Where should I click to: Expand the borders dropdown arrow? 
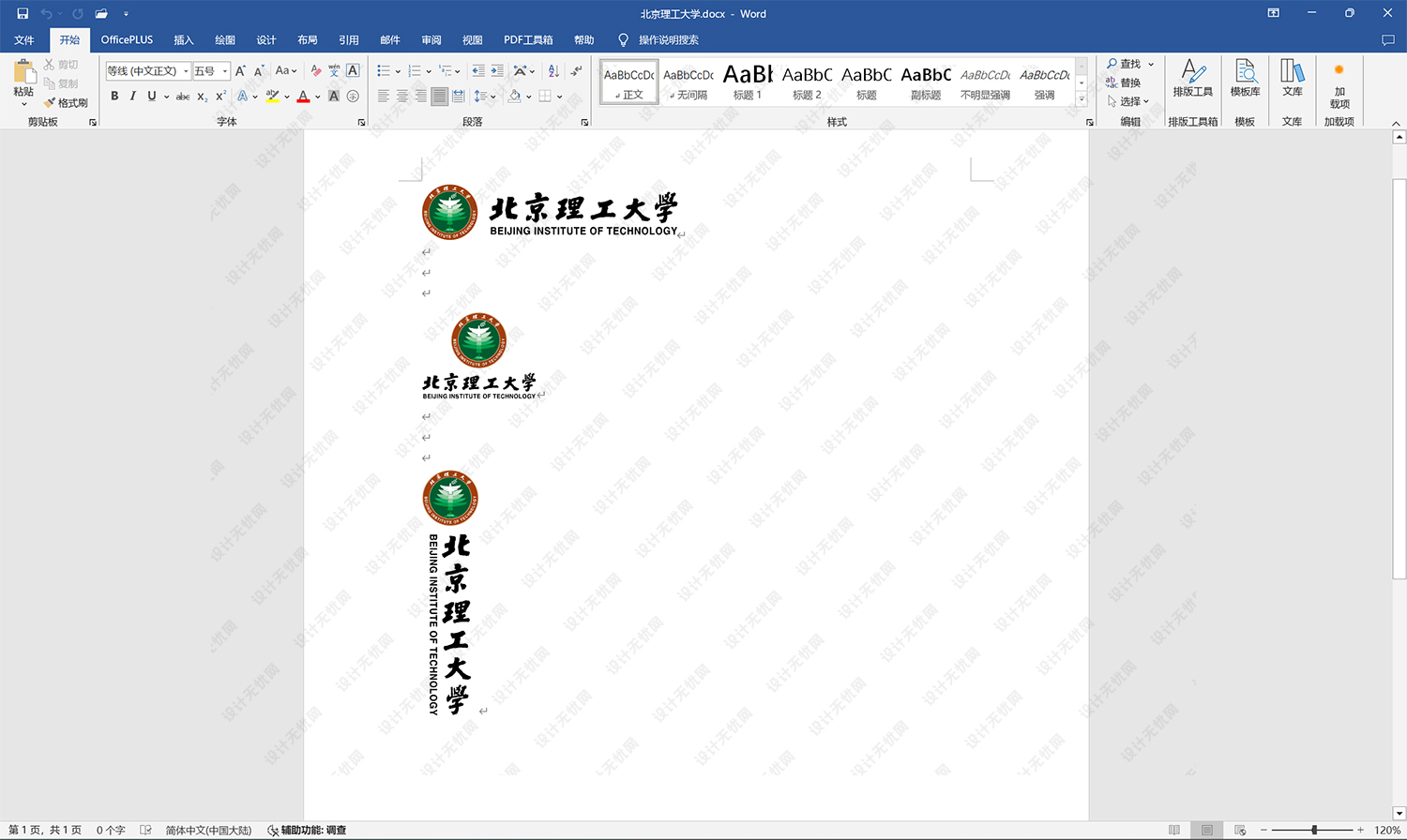click(x=559, y=97)
